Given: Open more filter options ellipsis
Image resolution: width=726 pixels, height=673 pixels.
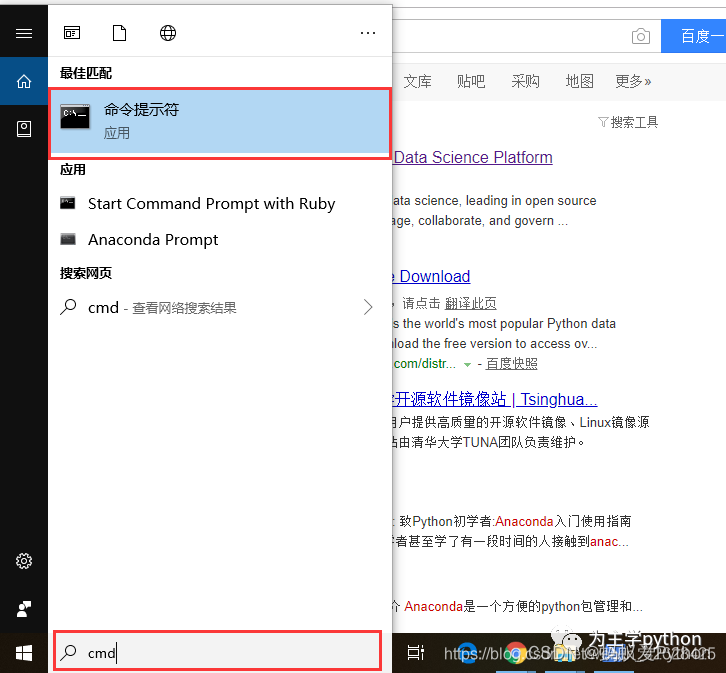Looking at the screenshot, I should (368, 33).
